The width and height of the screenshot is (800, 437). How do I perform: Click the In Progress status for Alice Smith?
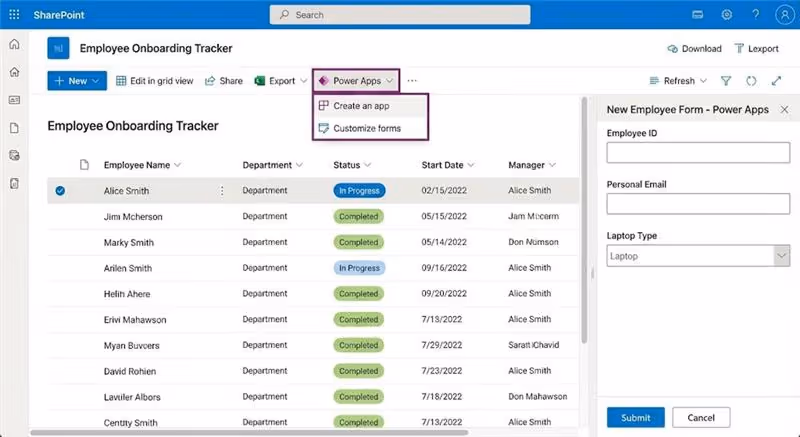click(359, 191)
